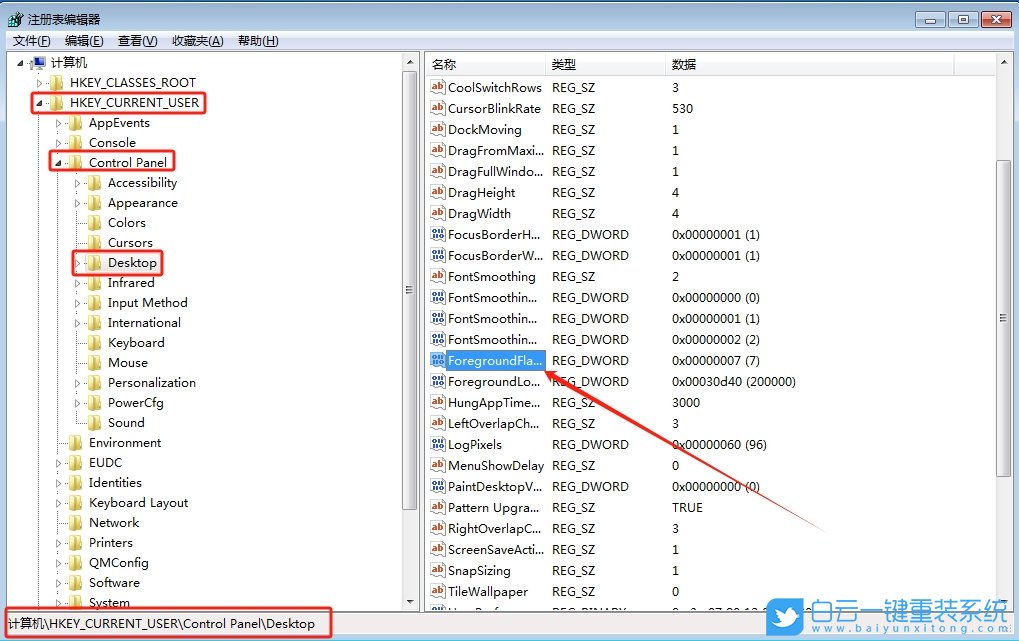Open the 编辑 menu

pyautogui.click(x=82, y=40)
